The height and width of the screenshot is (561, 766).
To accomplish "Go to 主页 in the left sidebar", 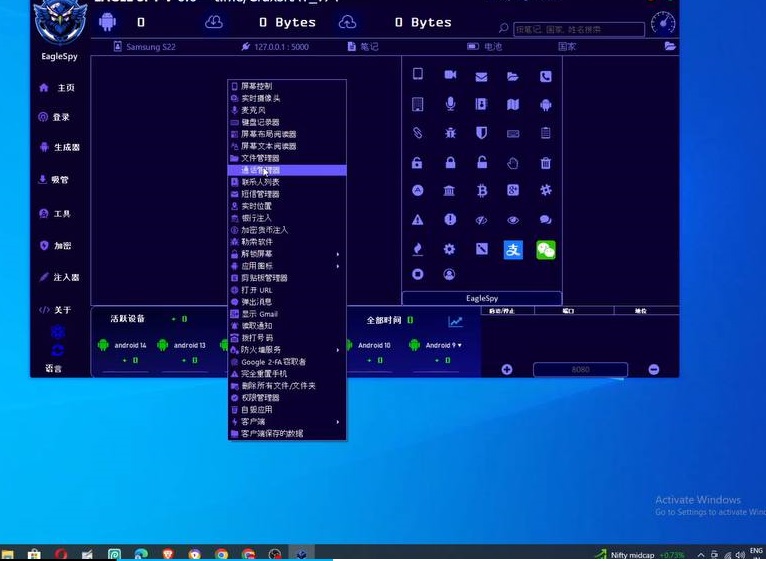I will coord(58,88).
